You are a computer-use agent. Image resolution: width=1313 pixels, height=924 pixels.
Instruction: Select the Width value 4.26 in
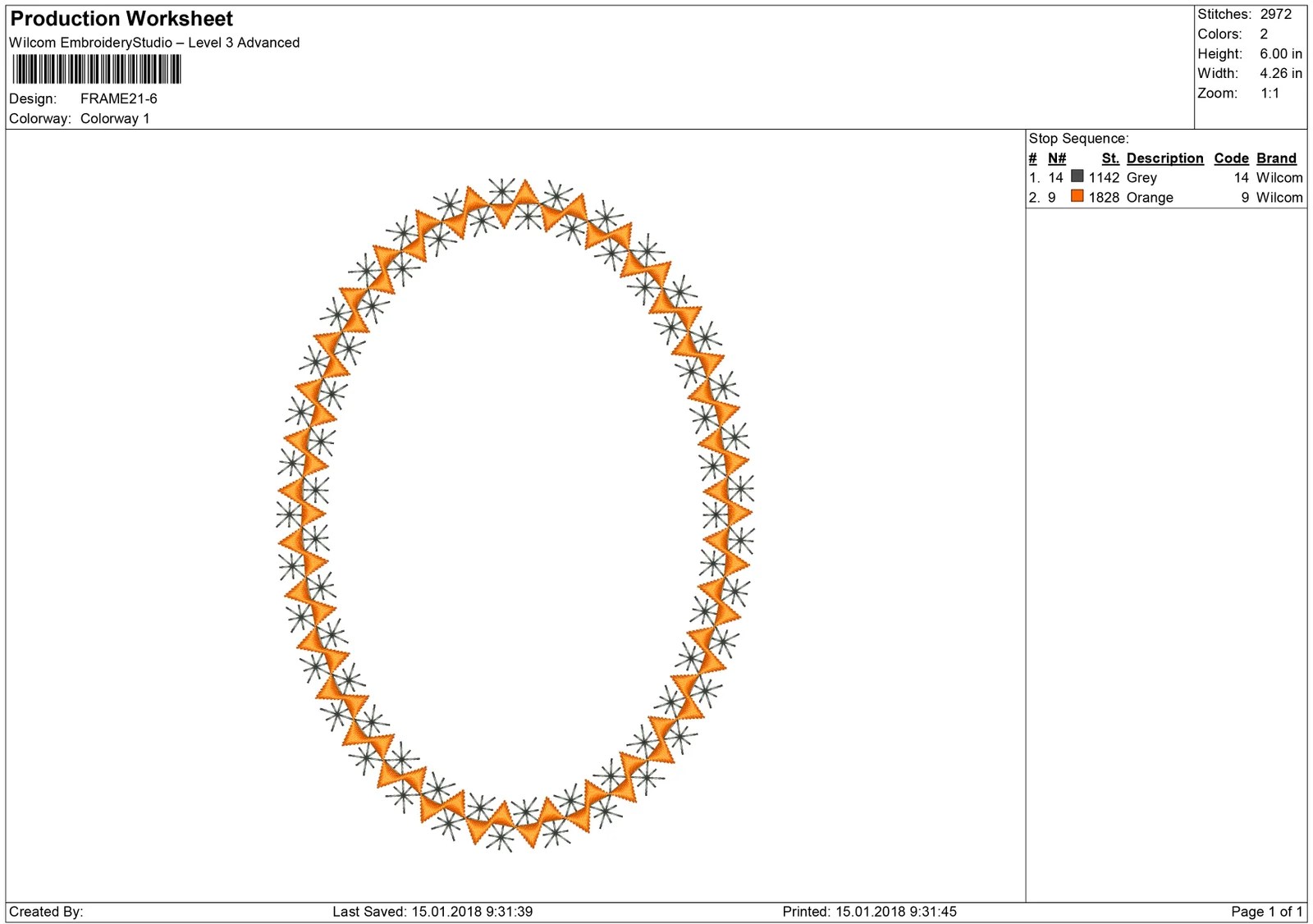(1281, 73)
